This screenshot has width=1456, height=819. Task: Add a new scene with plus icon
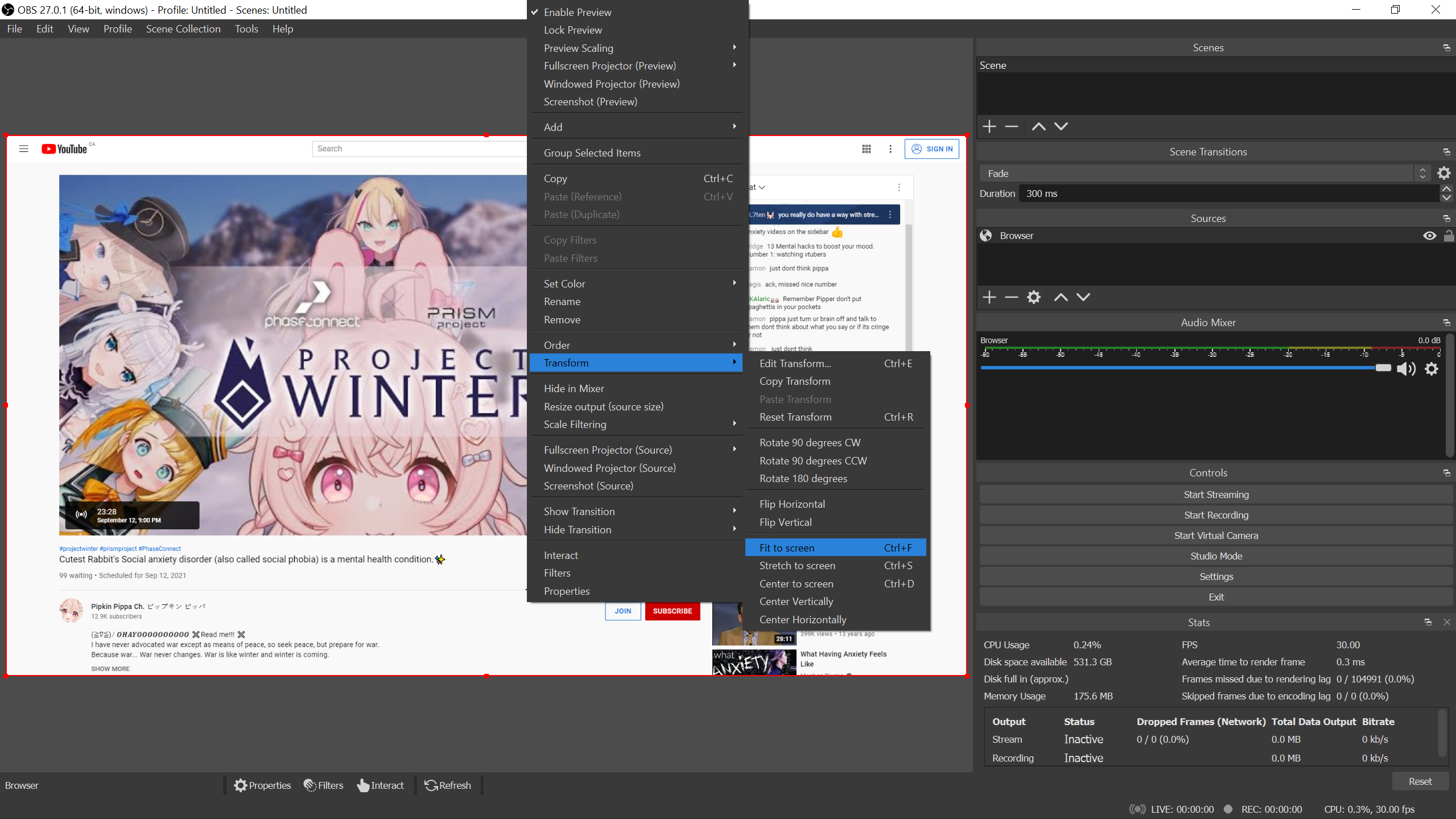coord(989,126)
